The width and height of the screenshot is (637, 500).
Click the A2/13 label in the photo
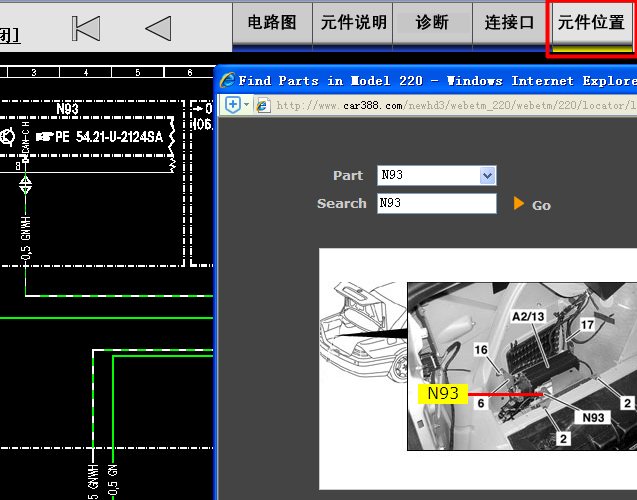point(528,316)
